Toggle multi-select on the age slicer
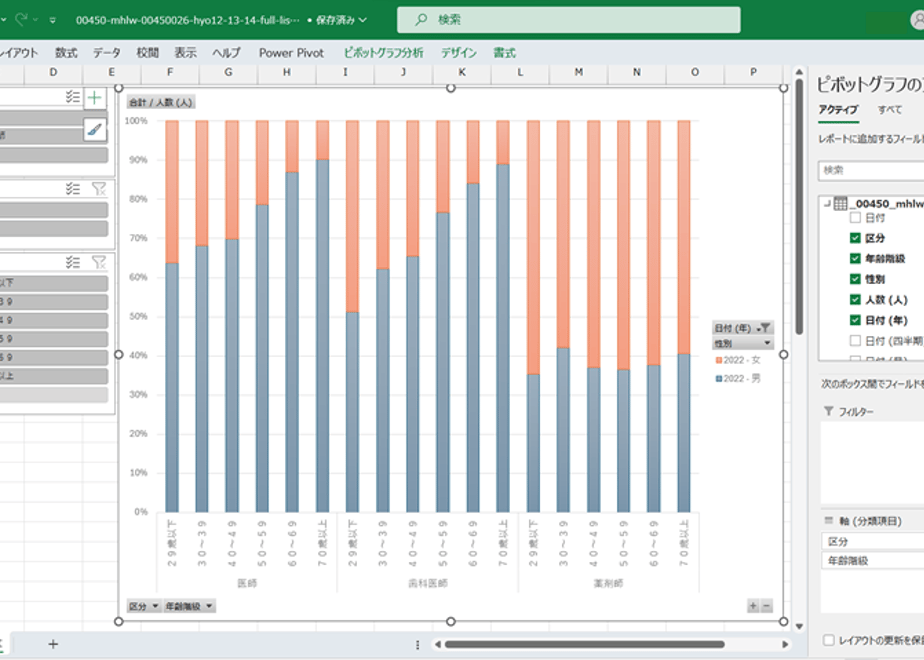 [72, 262]
